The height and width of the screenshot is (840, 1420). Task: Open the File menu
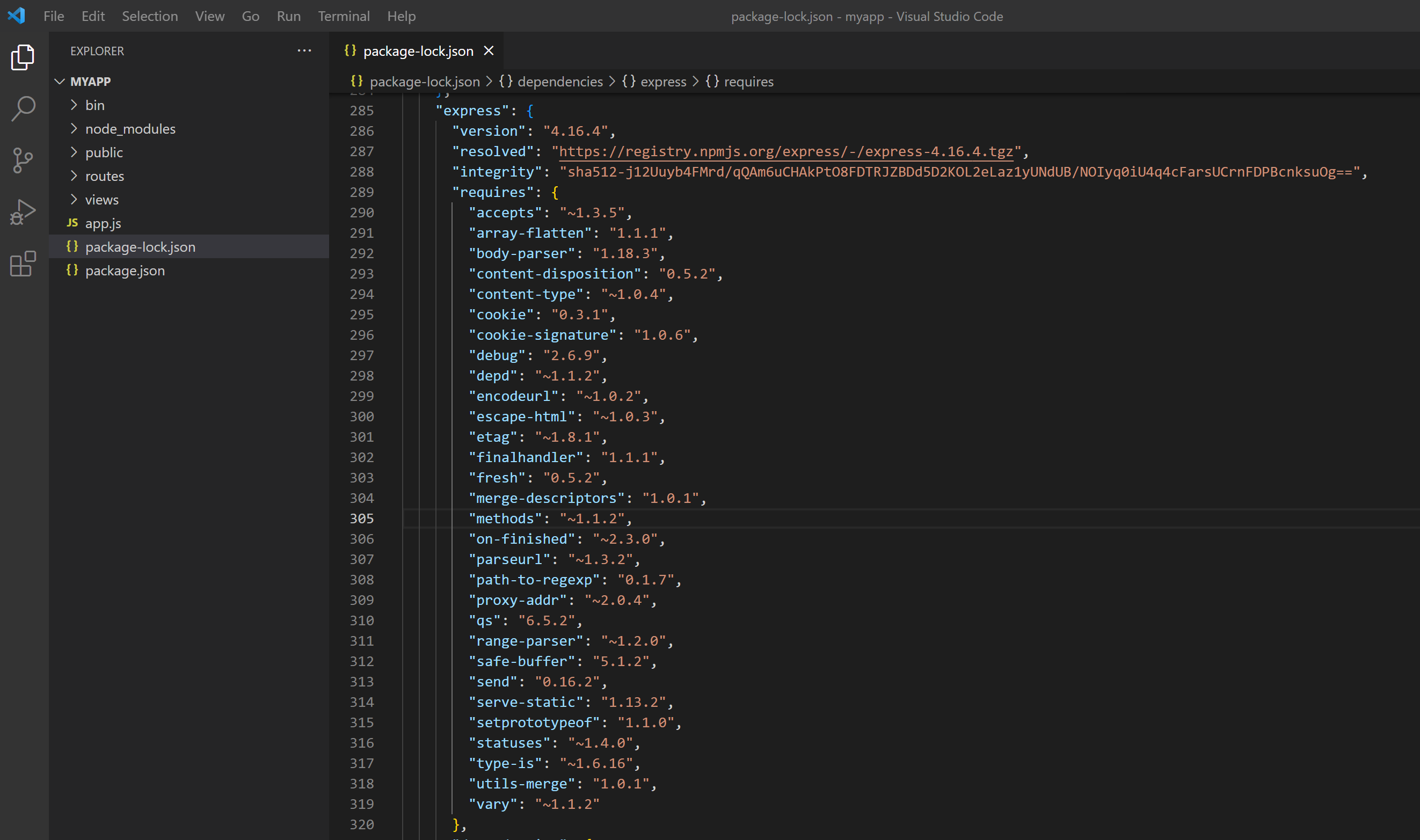point(54,16)
